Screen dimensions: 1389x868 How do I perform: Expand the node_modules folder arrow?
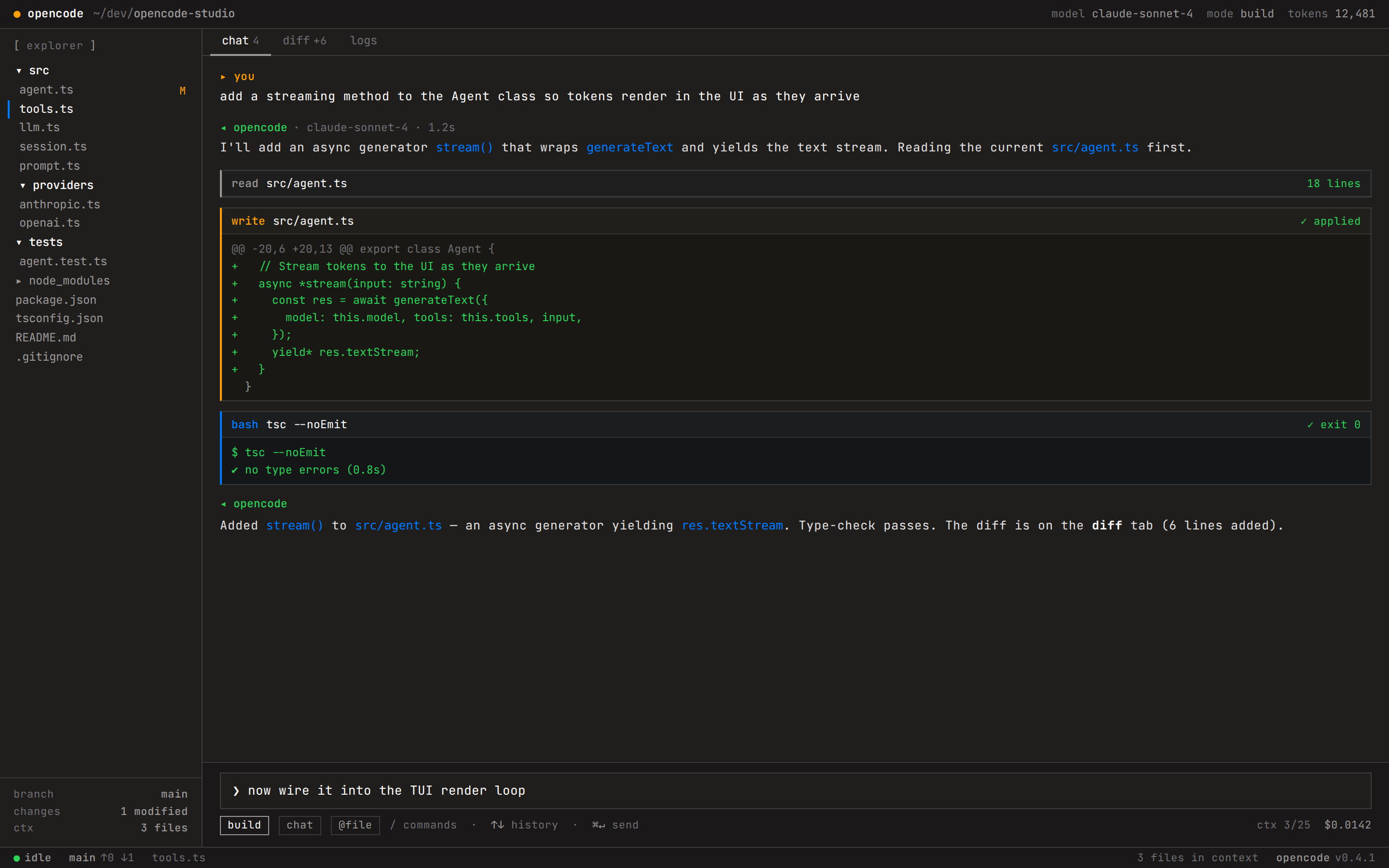(x=19, y=281)
